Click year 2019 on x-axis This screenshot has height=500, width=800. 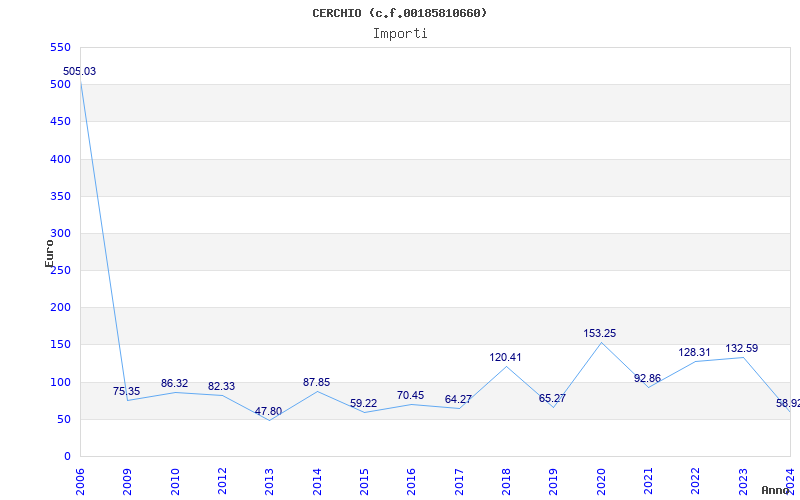click(554, 481)
